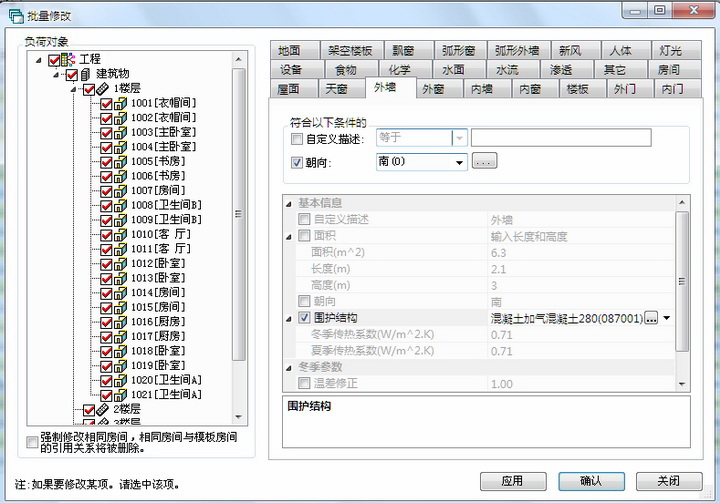
Task: Click the 关闭 button
Action: (669, 481)
